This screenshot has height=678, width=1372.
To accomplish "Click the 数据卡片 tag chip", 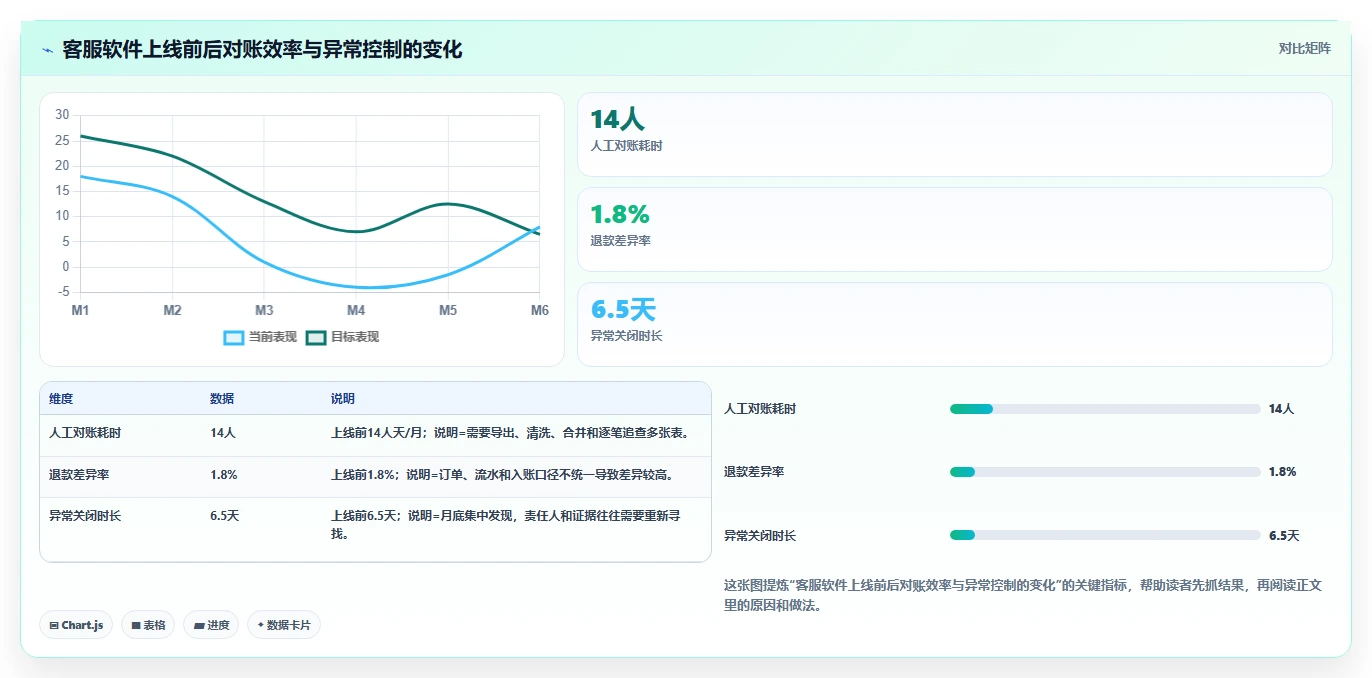I will click(x=284, y=625).
